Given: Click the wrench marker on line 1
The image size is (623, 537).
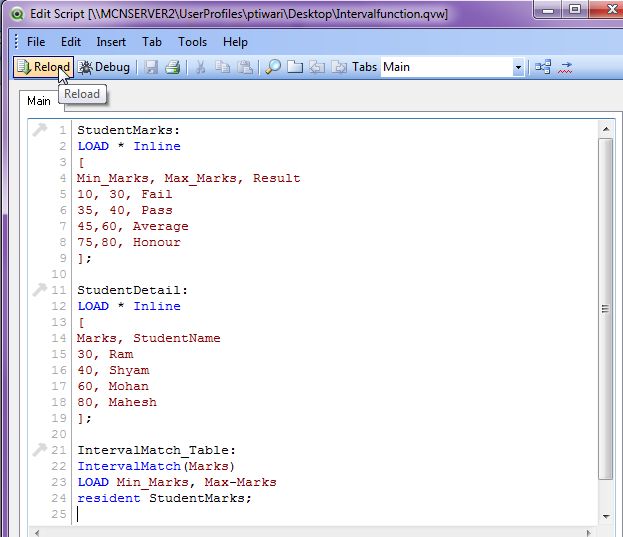Looking at the screenshot, I should click(x=40, y=129).
